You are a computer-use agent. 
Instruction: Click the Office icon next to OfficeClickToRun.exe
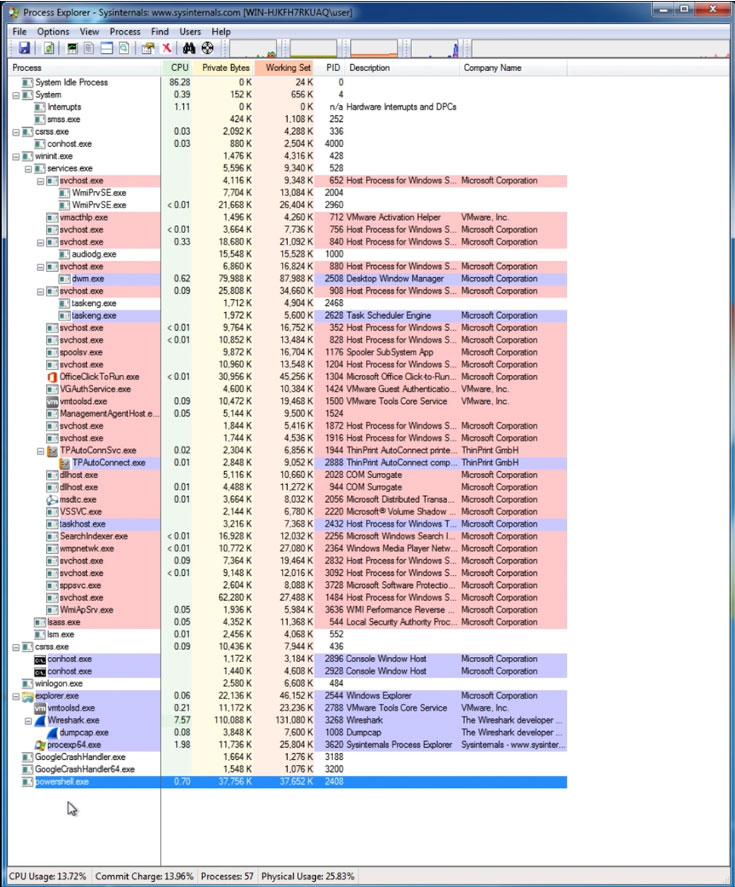[x=52, y=377]
